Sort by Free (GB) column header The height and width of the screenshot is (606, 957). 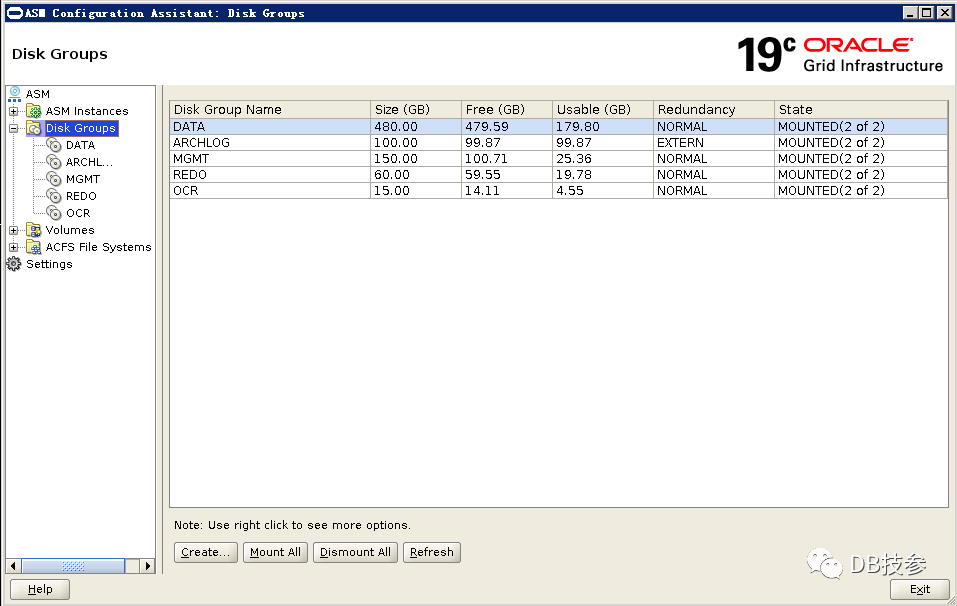[507, 110]
